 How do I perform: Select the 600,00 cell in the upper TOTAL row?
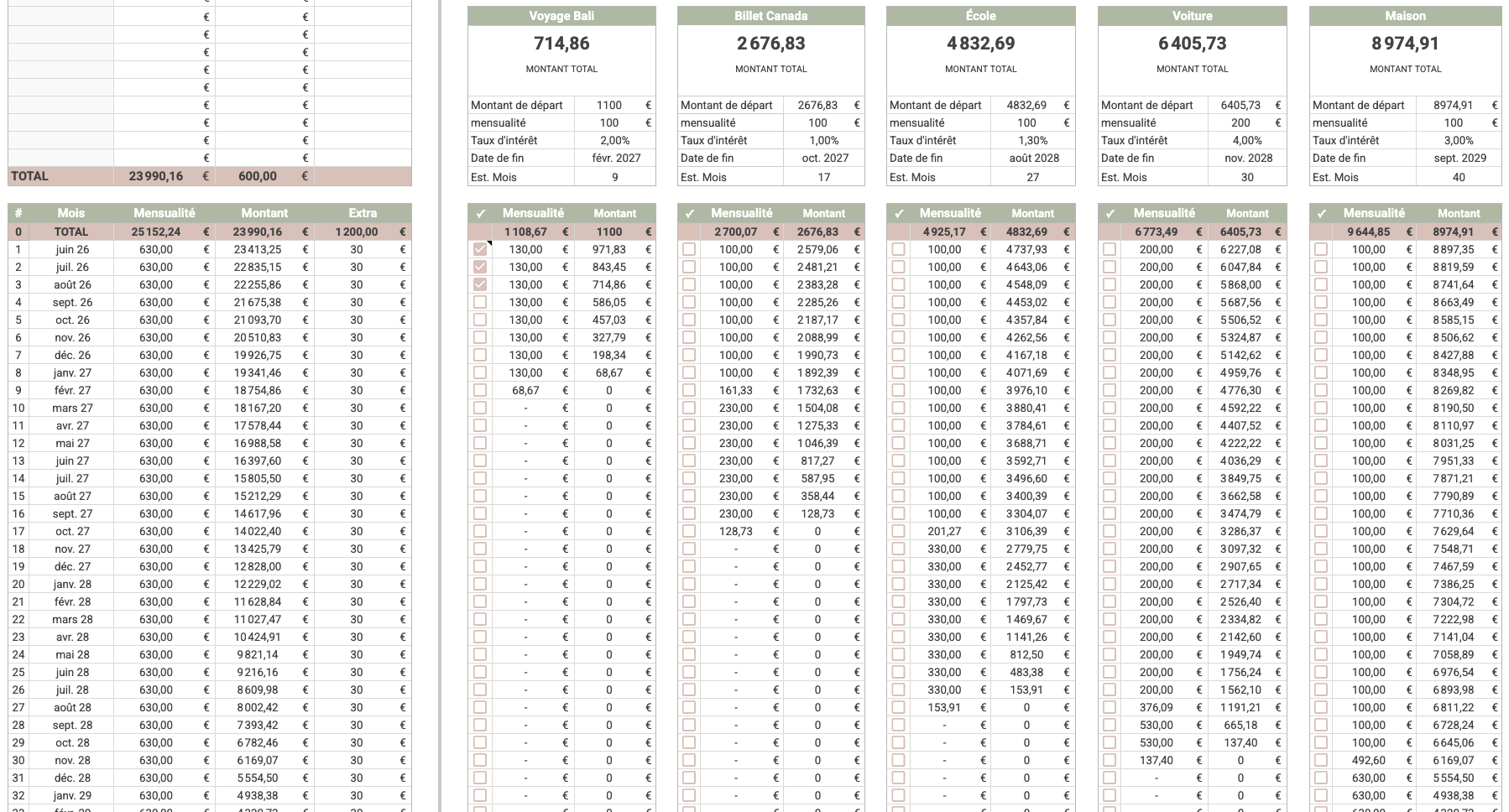tap(257, 176)
